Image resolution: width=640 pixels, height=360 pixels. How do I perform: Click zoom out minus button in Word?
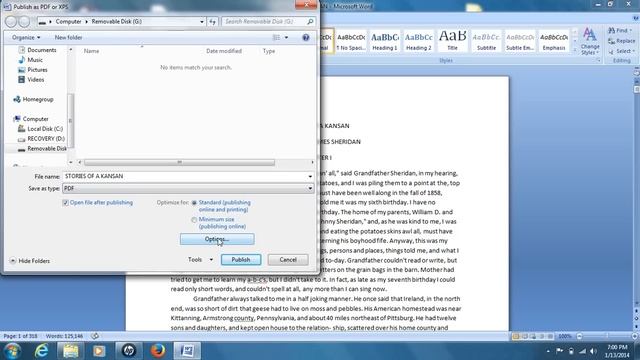tap(579, 336)
